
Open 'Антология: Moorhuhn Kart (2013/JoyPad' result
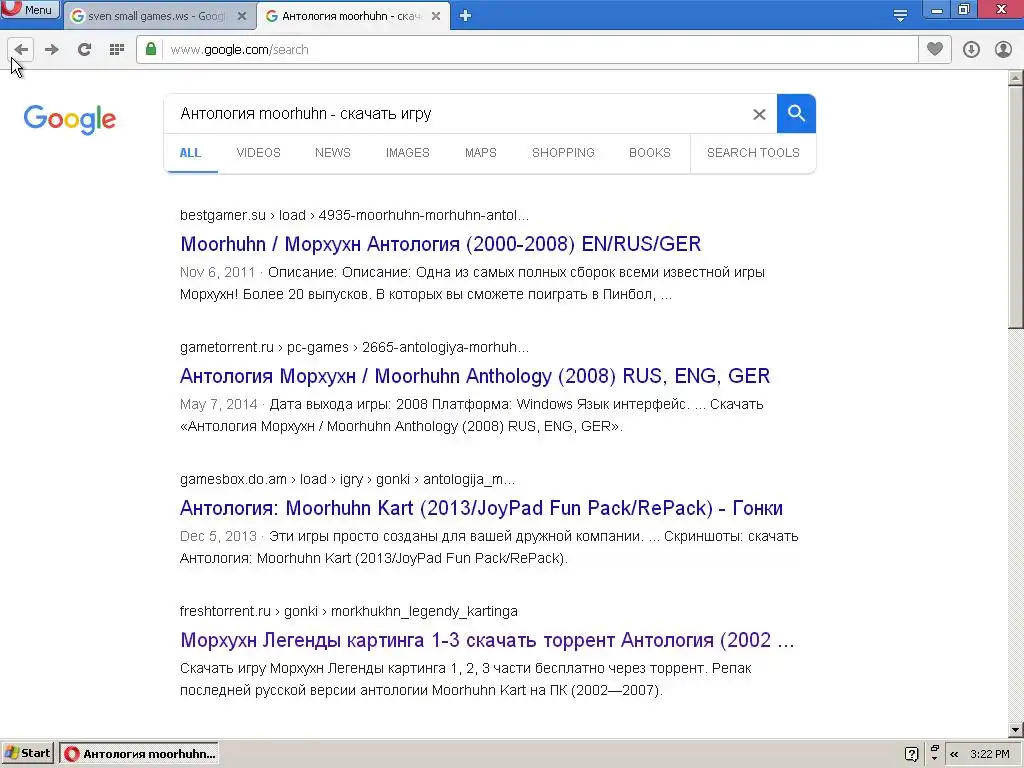coord(481,508)
